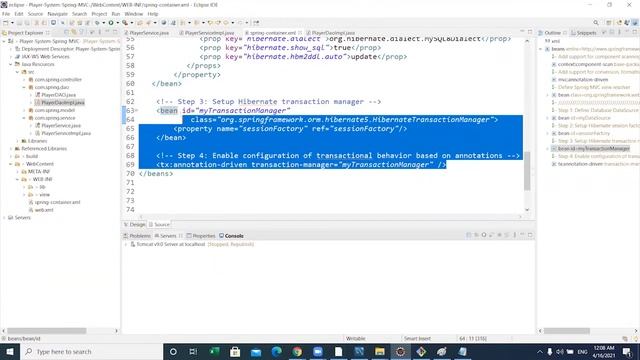Maximize the Project Explorer panel
The image size is (640, 360).
point(115,32)
